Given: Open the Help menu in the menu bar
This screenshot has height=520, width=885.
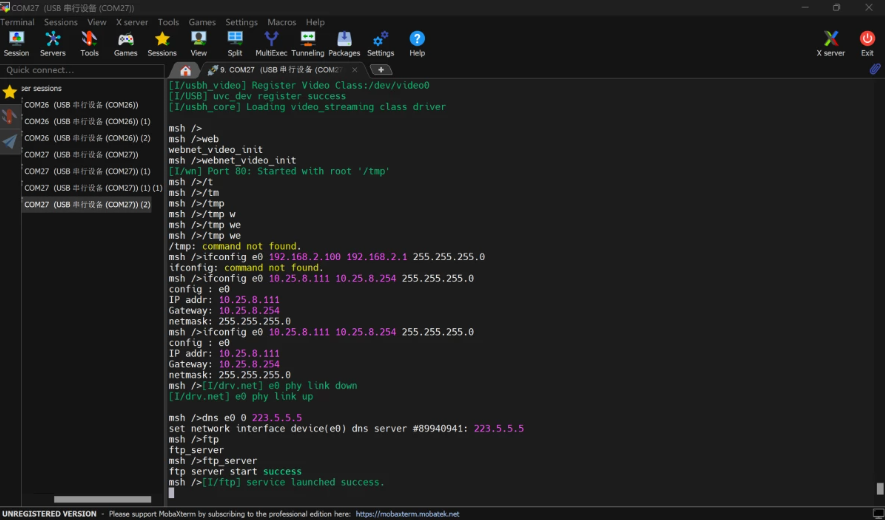Looking at the screenshot, I should [315, 22].
